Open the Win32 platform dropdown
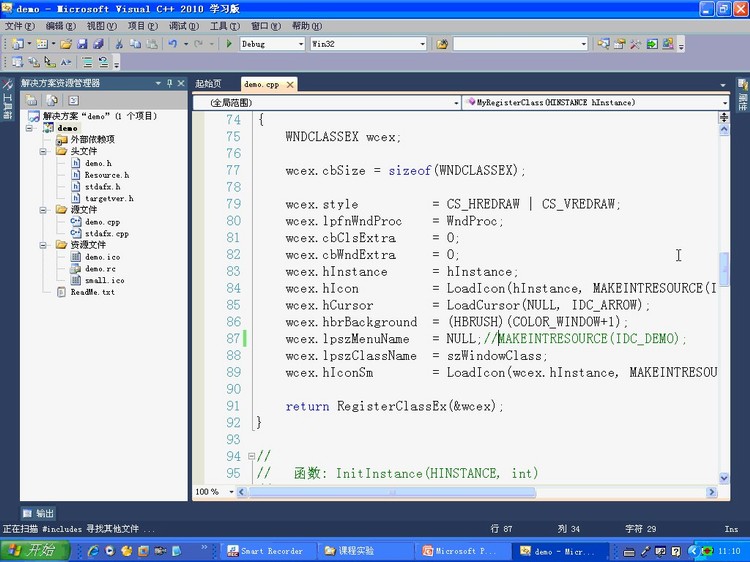Screen dimensions: 750x562 coord(422,44)
